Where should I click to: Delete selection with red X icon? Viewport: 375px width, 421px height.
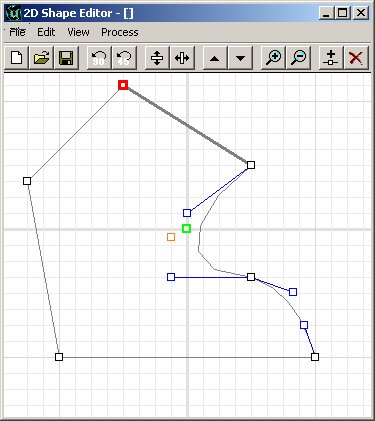click(356, 58)
